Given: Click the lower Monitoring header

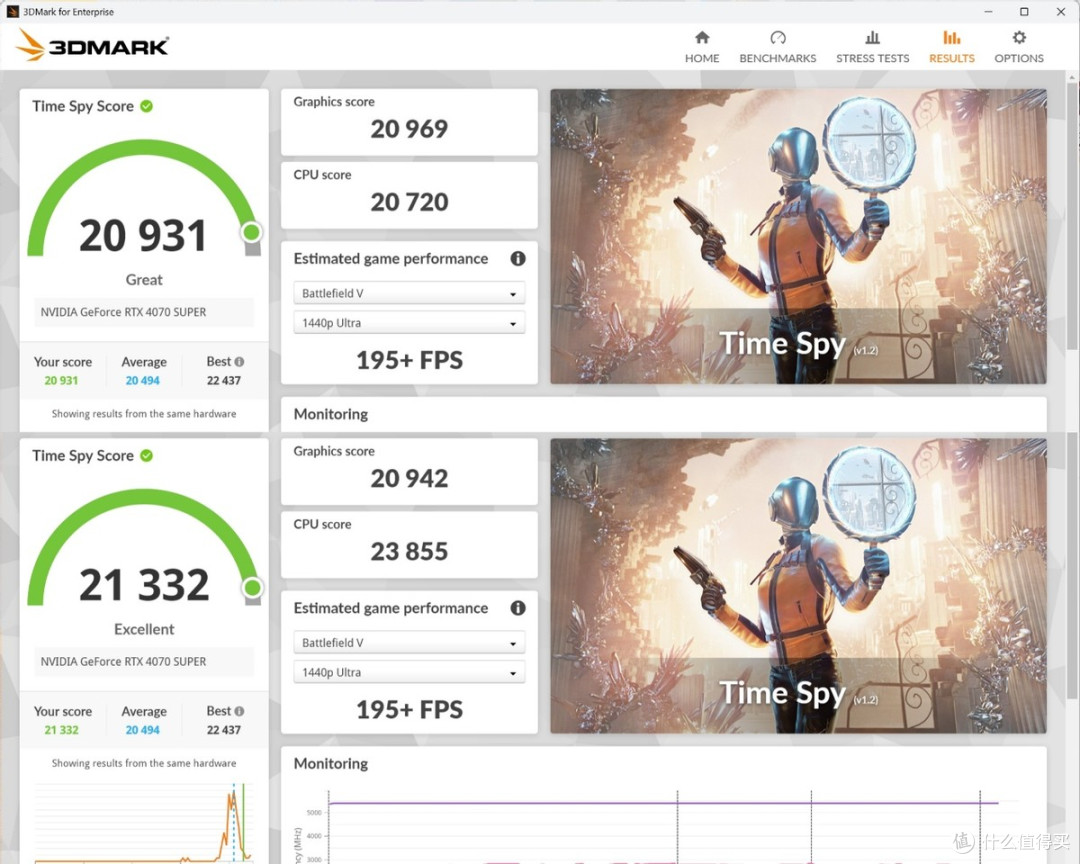Looking at the screenshot, I should 331,763.
